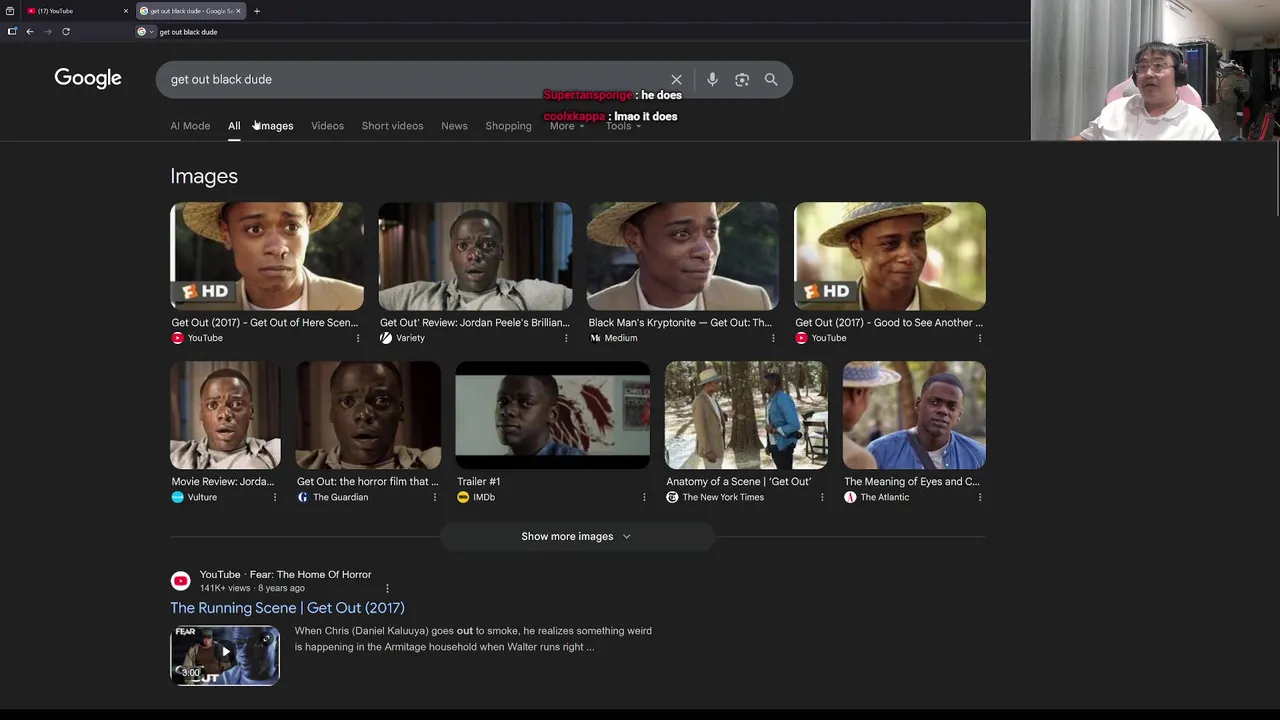The width and height of the screenshot is (1280, 720).
Task: Click 'Anatomy of a Scene | Get Out' title
Action: tap(739, 482)
